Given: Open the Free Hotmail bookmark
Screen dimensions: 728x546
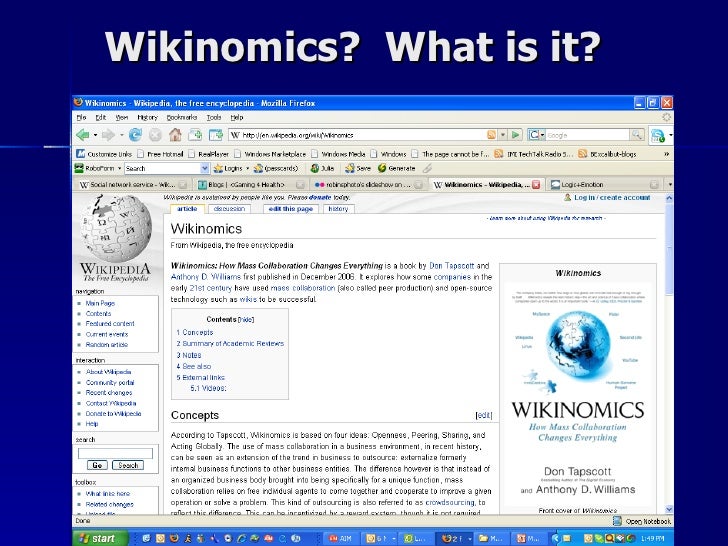Looking at the screenshot, I should 160,154.
